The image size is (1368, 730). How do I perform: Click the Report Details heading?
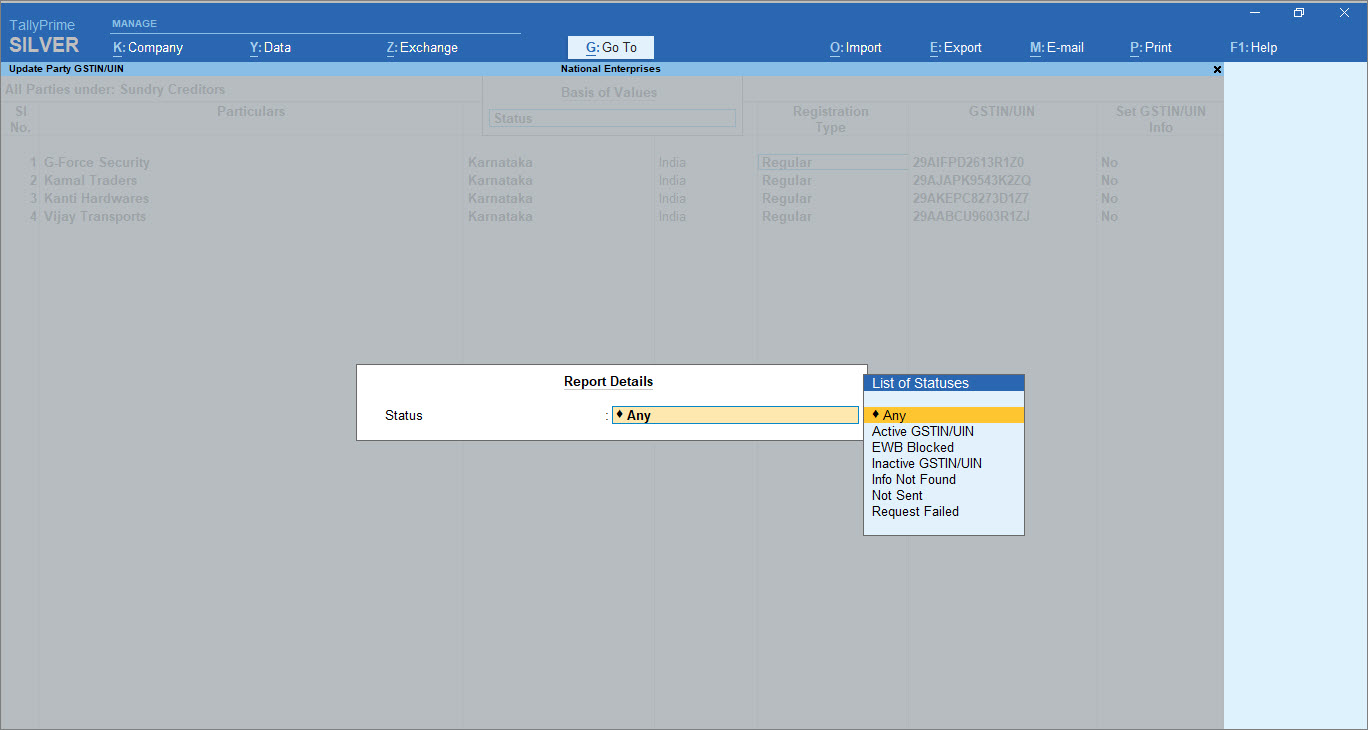pos(609,381)
